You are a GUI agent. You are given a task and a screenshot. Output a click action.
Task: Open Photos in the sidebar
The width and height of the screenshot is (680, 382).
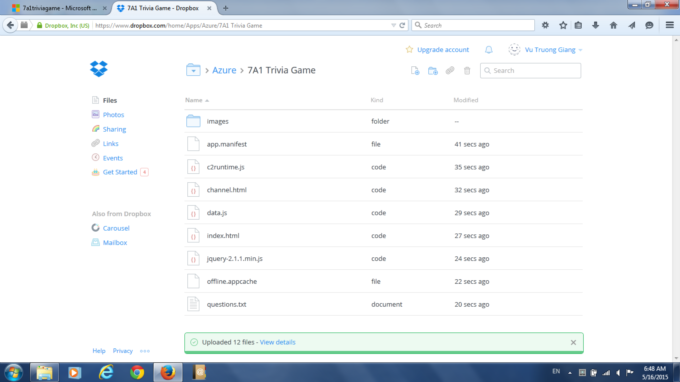pos(113,114)
